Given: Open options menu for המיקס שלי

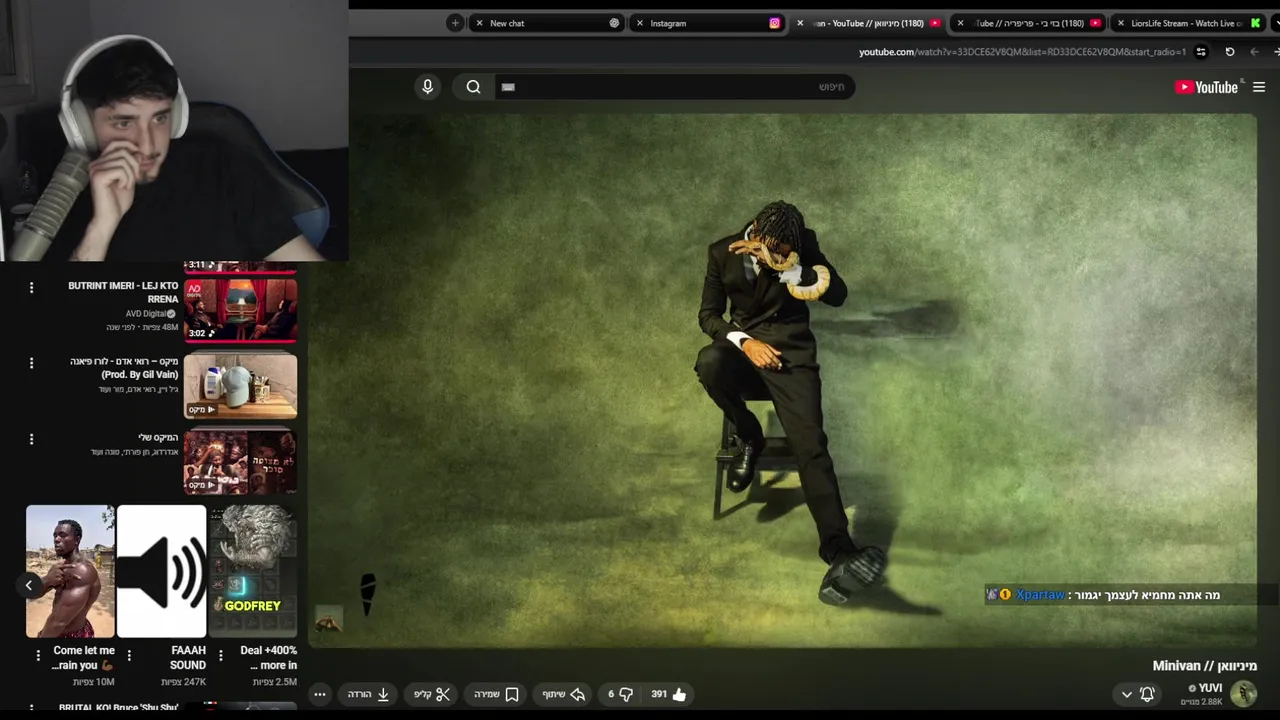Looking at the screenshot, I should (x=31, y=439).
